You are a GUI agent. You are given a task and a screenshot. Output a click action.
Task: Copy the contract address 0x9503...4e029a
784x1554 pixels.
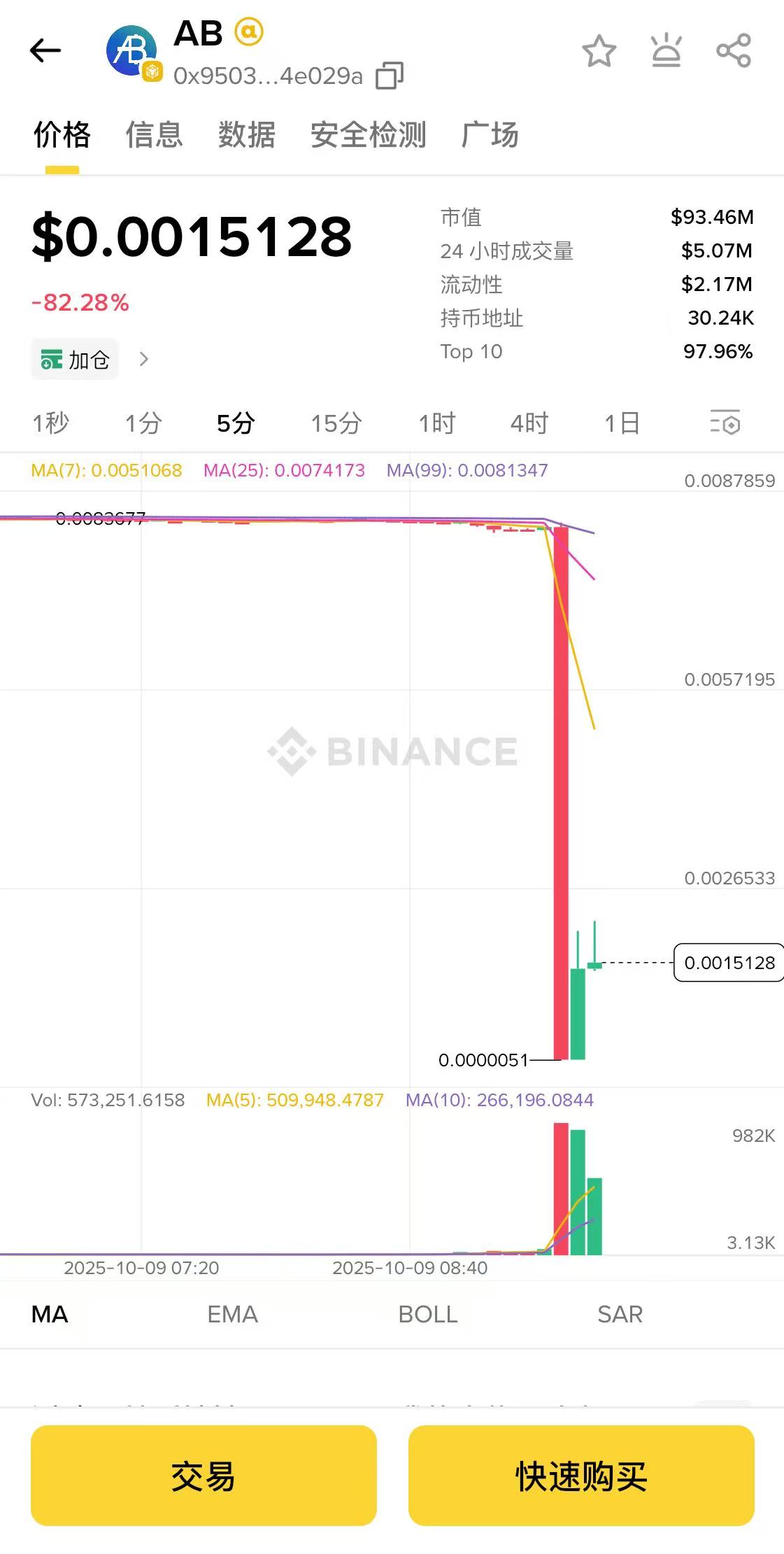pos(389,76)
